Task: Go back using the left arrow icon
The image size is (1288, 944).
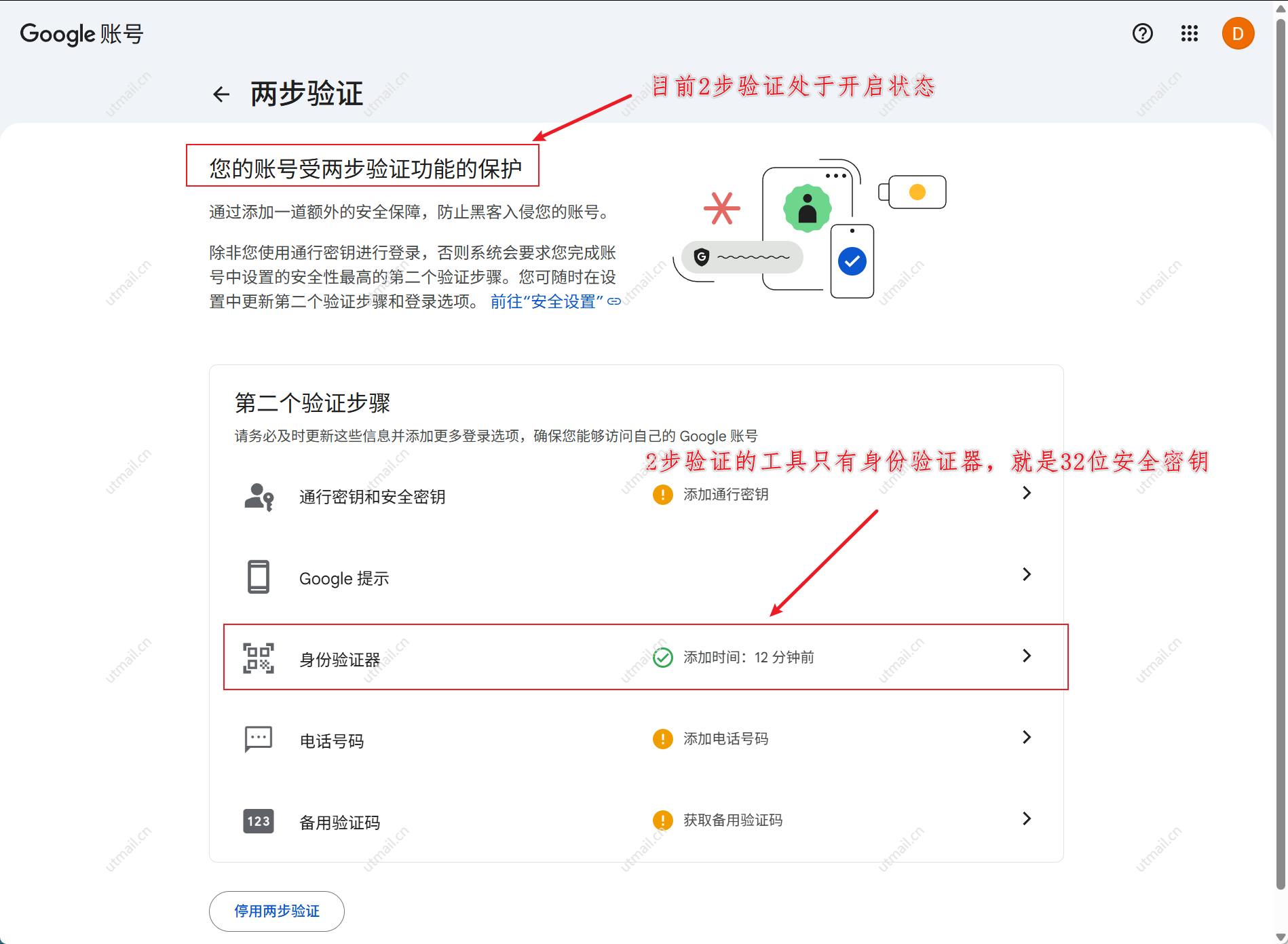Action: click(221, 94)
